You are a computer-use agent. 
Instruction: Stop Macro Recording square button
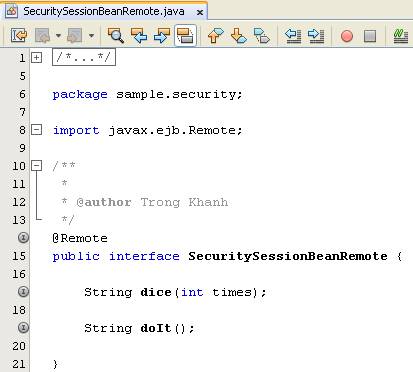click(370, 36)
